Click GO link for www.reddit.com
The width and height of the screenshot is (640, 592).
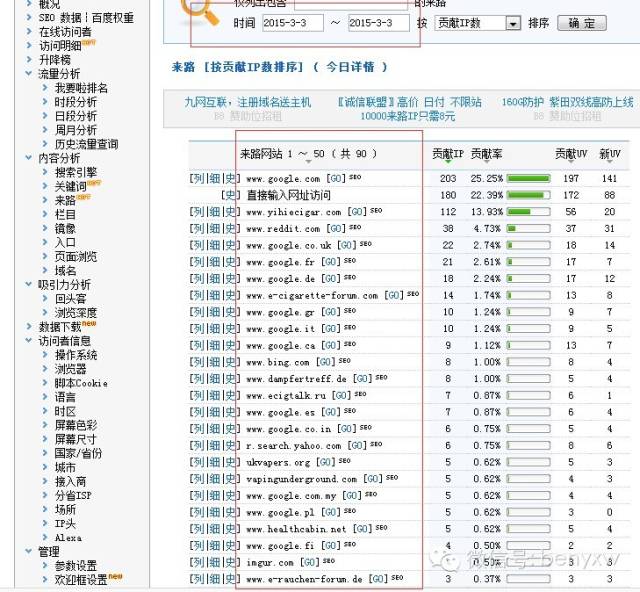pos(336,229)
